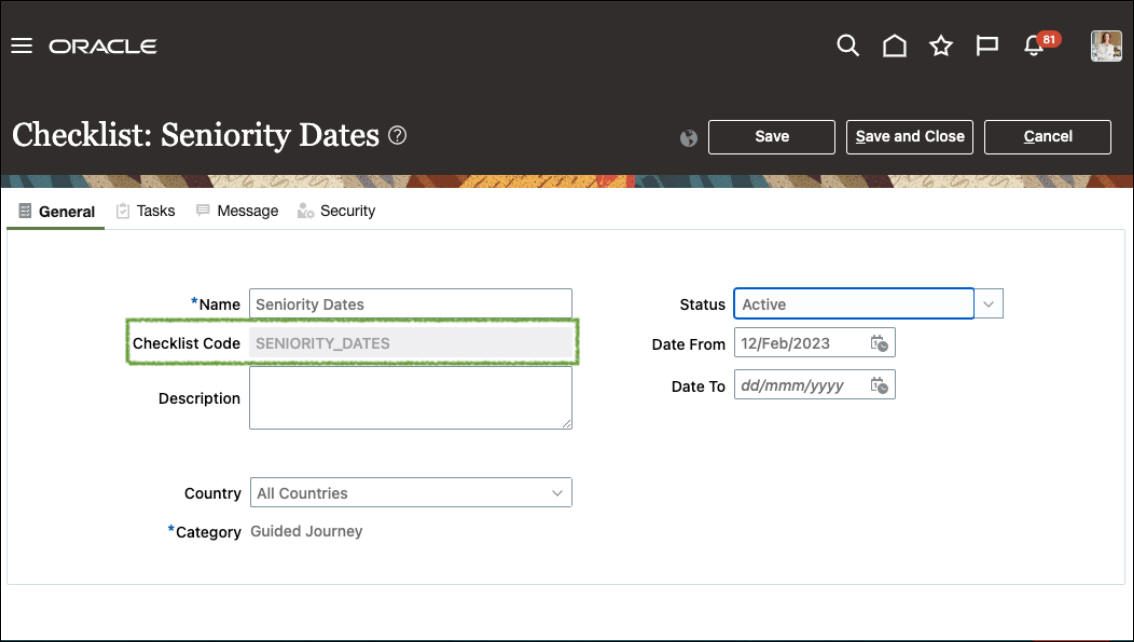
Task: Switch to the Message tab
Action: 237,211
